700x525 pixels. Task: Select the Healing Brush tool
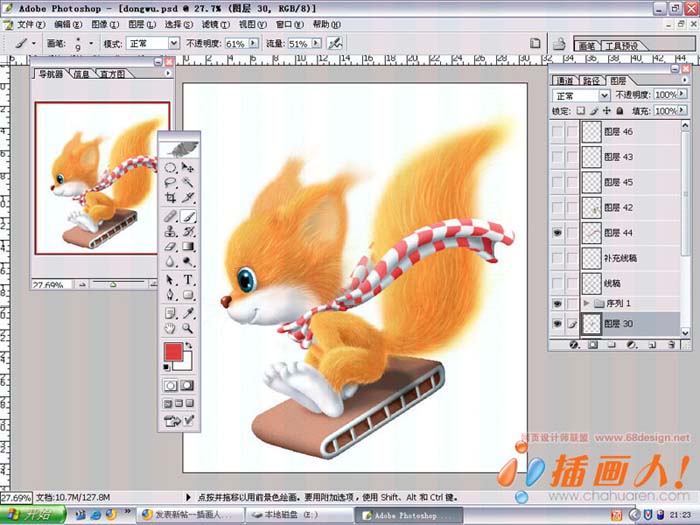point(170,217)
